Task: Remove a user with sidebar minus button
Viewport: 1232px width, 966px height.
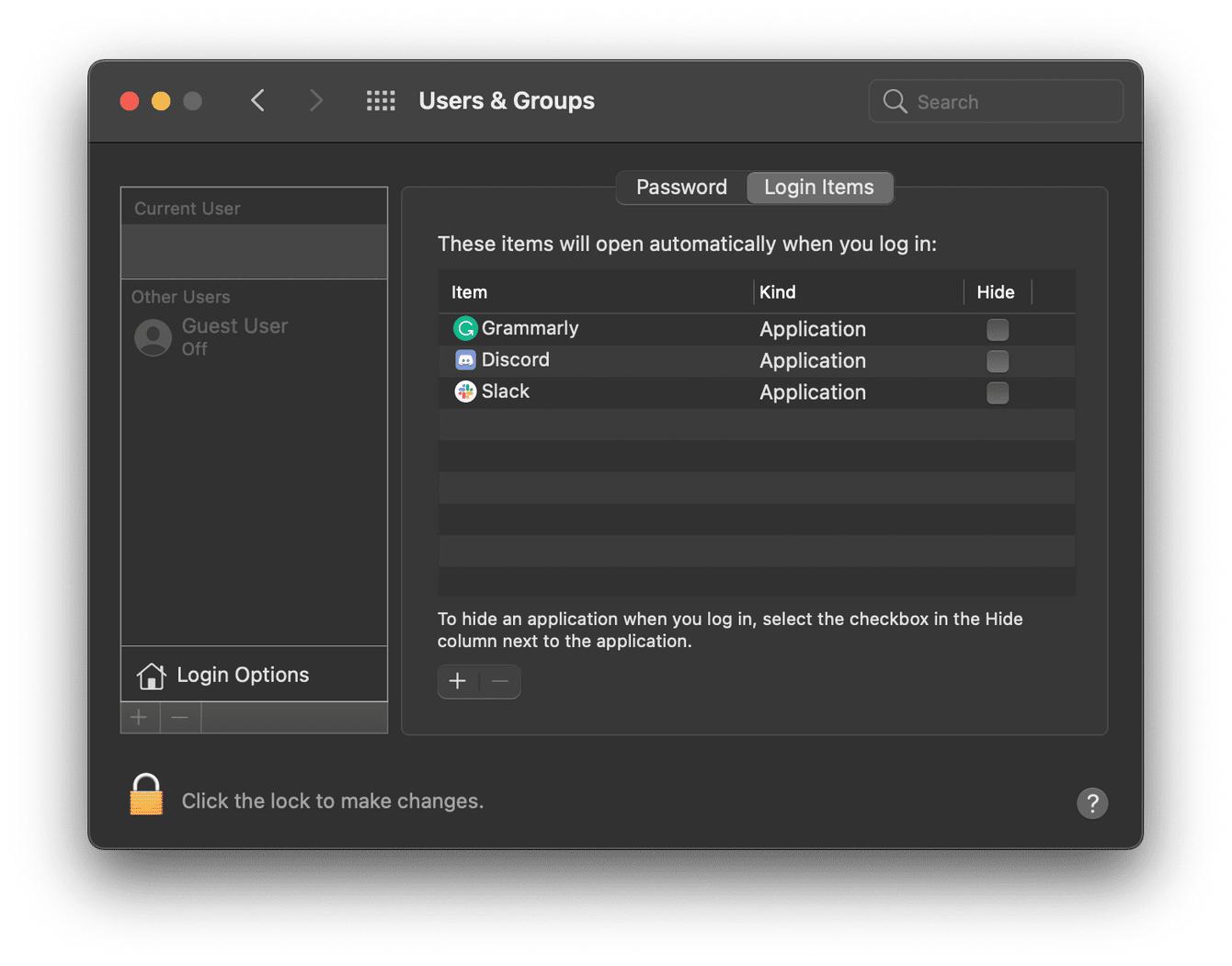Action: tap(180, 717)
